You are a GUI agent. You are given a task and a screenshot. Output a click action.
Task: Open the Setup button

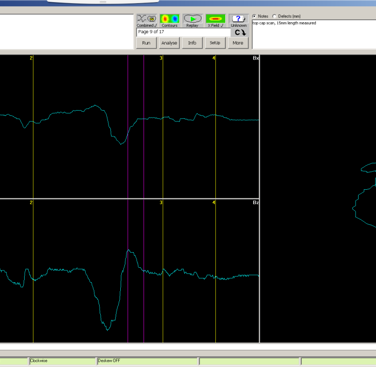point(215,43)
